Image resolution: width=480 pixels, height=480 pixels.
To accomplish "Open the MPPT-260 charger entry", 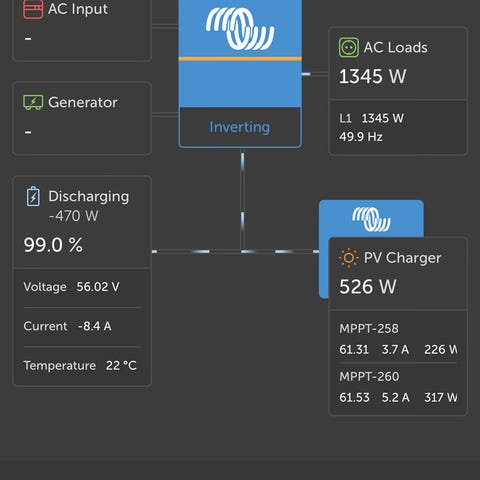I will (398, 387).
